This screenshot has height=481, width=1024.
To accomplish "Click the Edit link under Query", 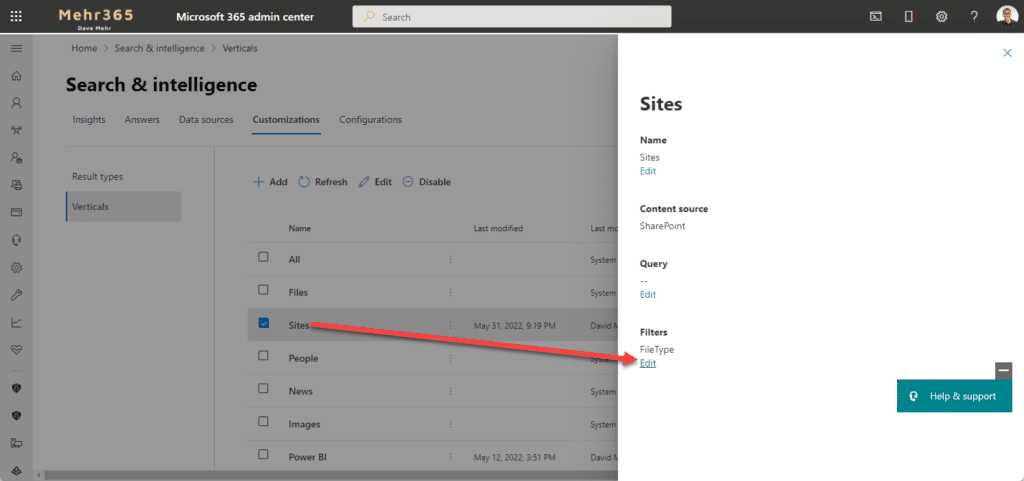I will coord(648,294).
